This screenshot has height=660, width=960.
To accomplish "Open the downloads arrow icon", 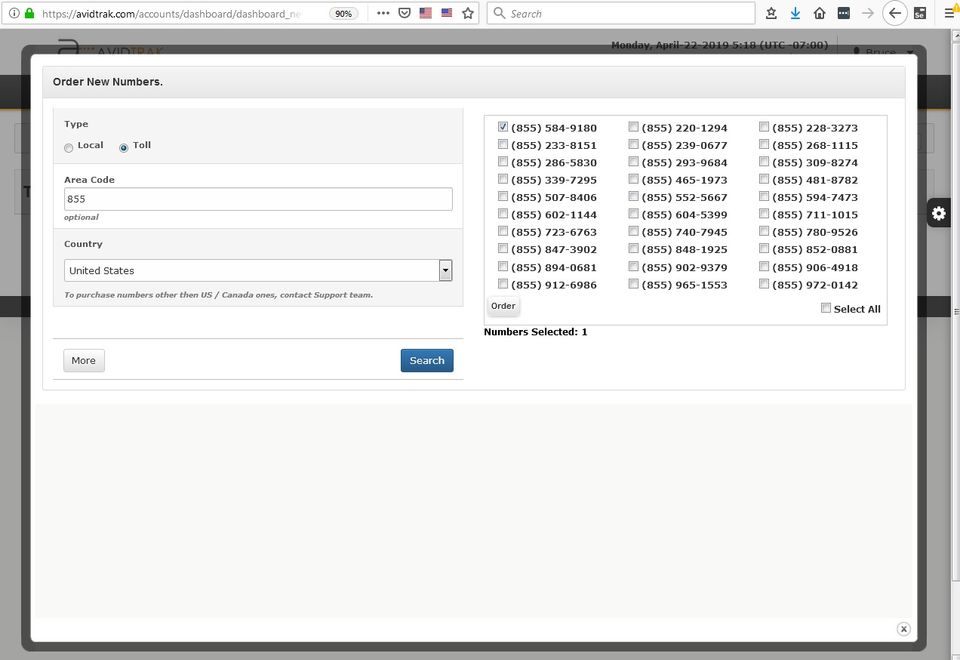I will 795,13.
